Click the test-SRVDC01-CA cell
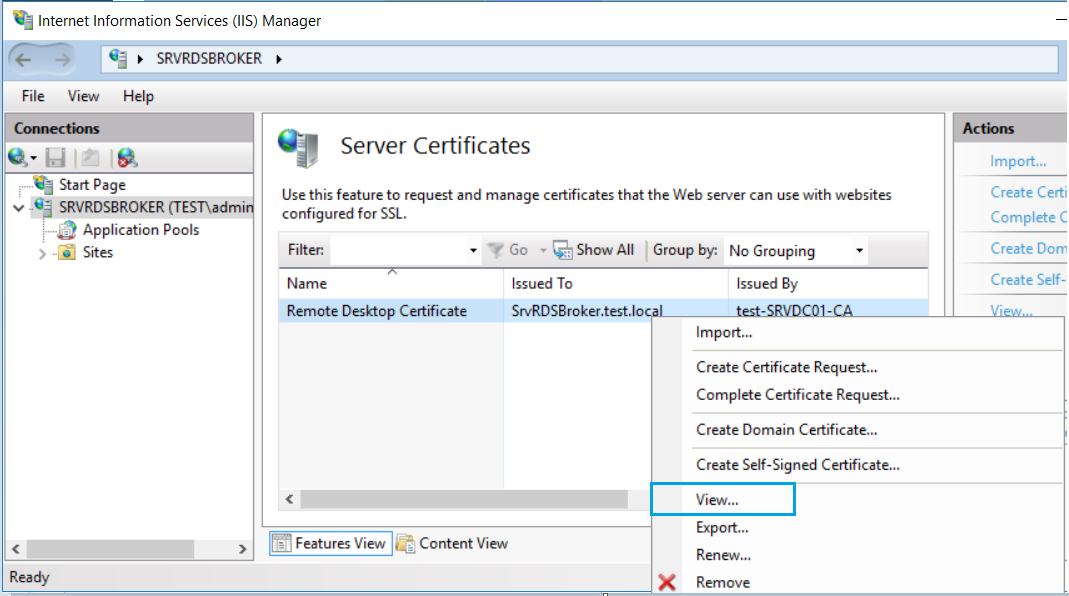Screen dimensions: 1069x596 pyautogui.click(x=794, y=311)
